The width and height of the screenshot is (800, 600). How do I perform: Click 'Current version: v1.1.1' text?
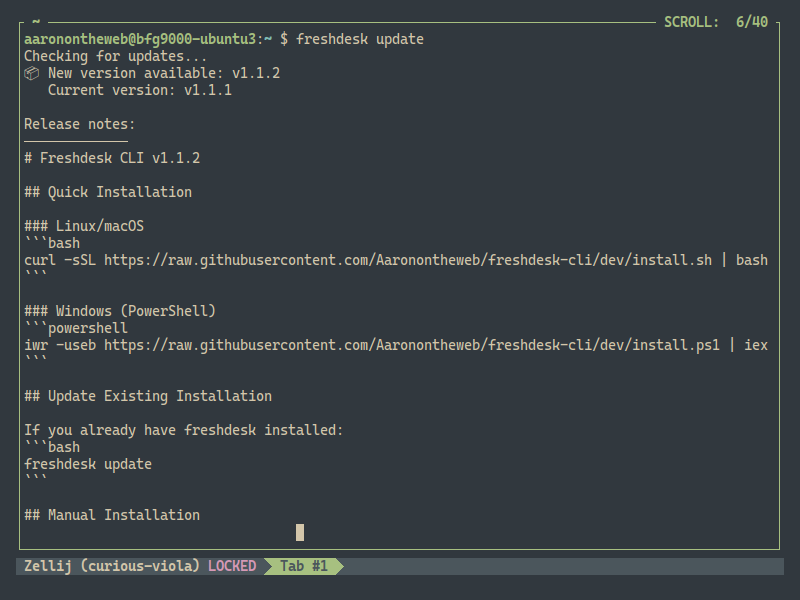click(140, 90)
